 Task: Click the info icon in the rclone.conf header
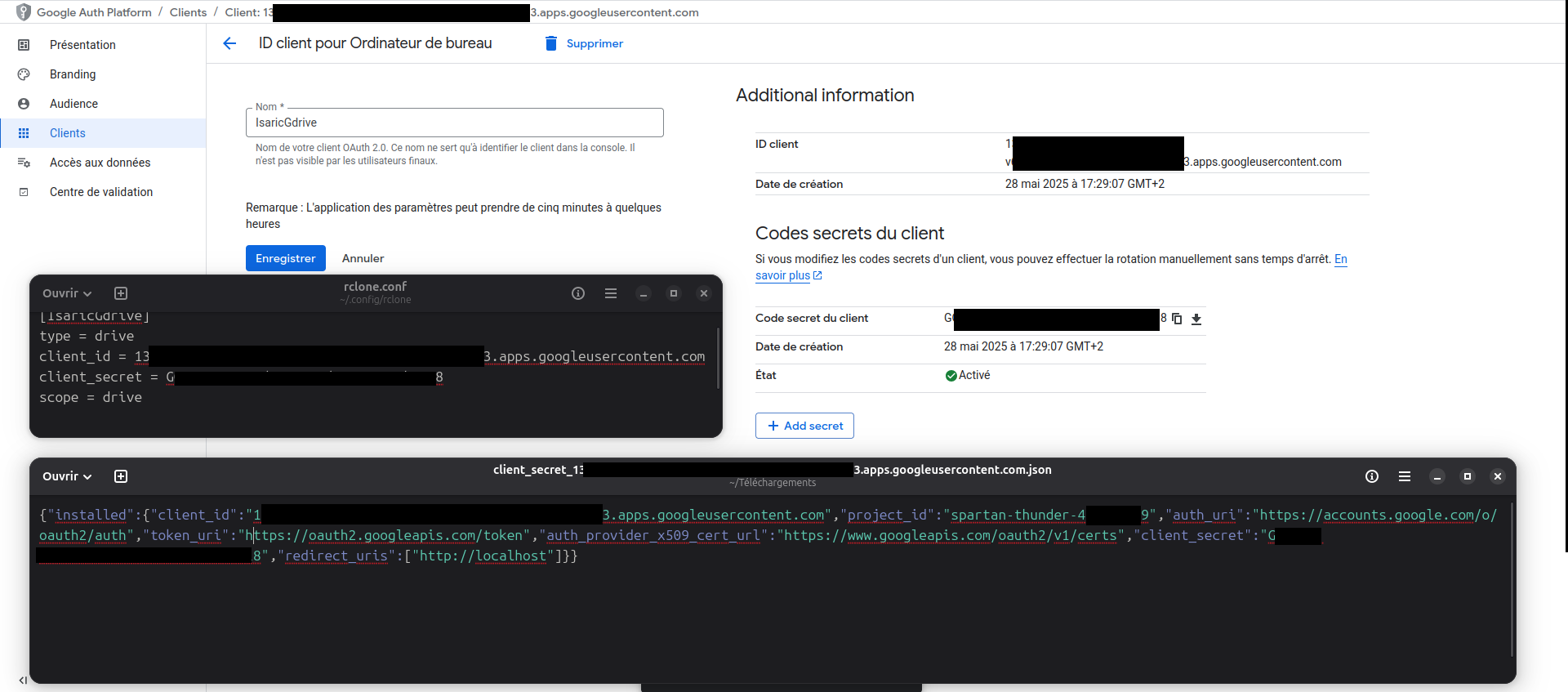click(578, 293)
